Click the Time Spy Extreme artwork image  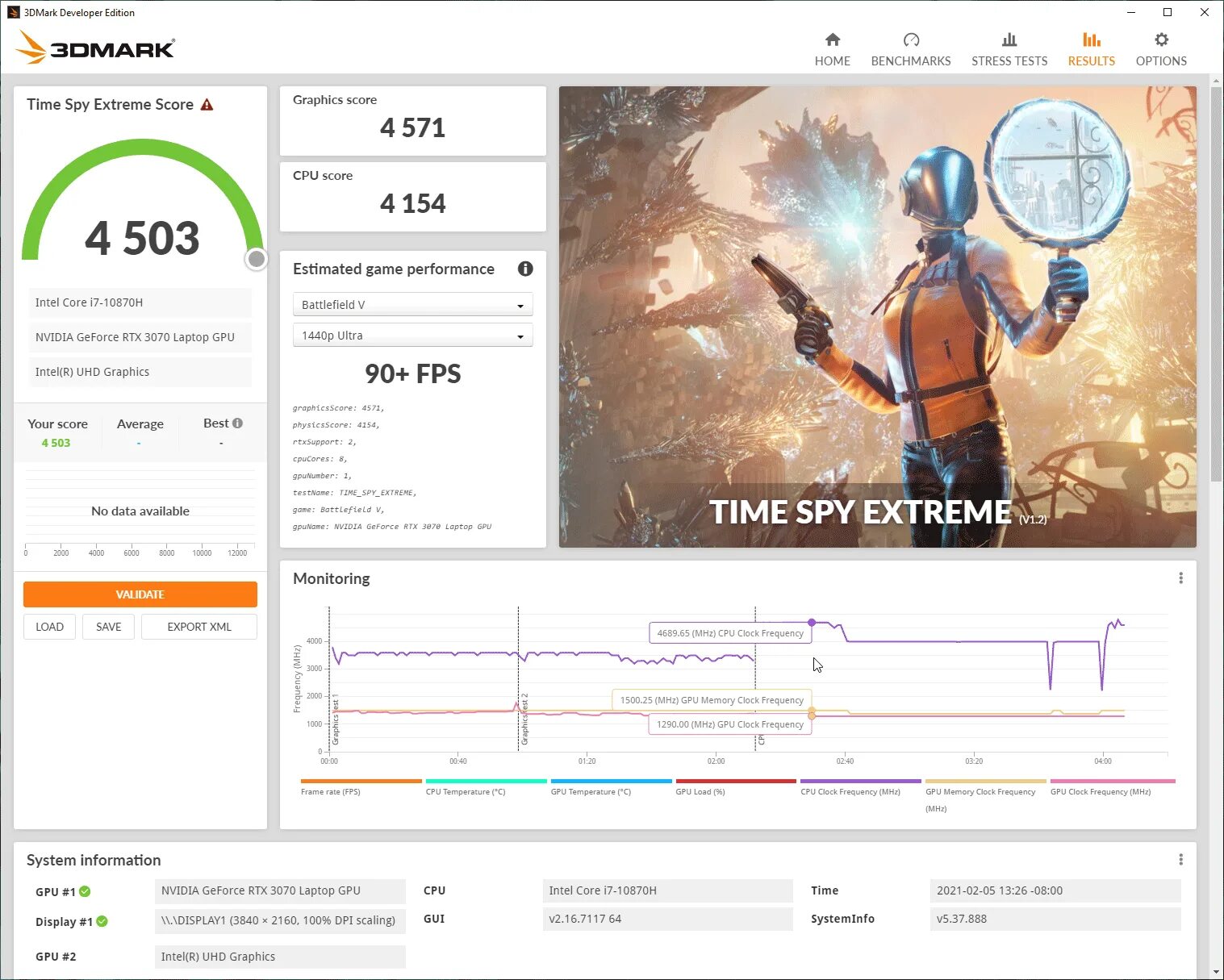(x=878, y=317)
